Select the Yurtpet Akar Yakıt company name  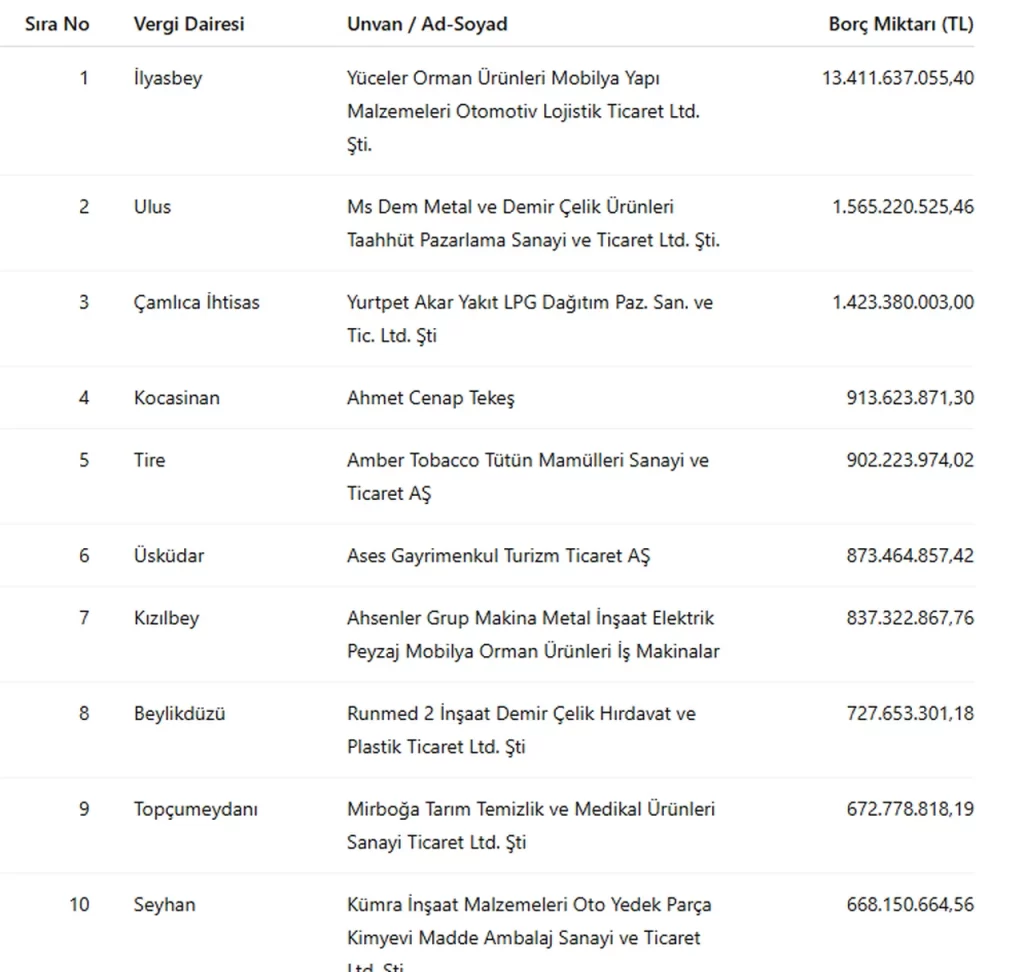point(530,318)
